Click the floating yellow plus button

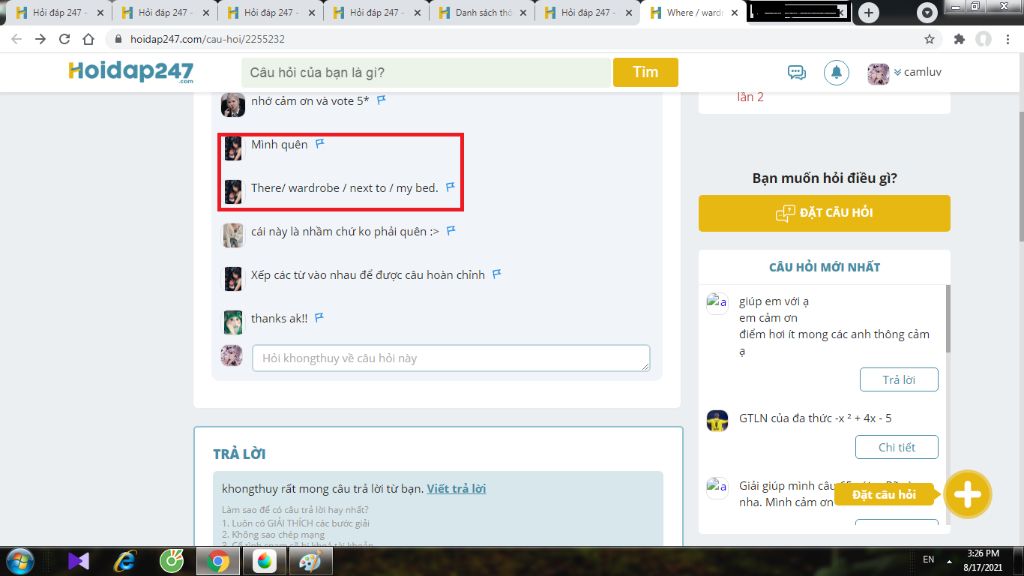tap(967, 494)
